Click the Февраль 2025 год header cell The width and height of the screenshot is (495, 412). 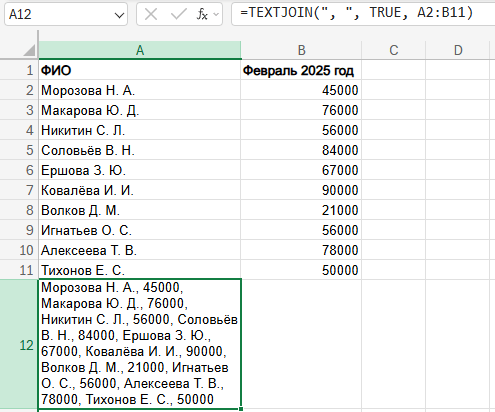[x=301, y=70]
